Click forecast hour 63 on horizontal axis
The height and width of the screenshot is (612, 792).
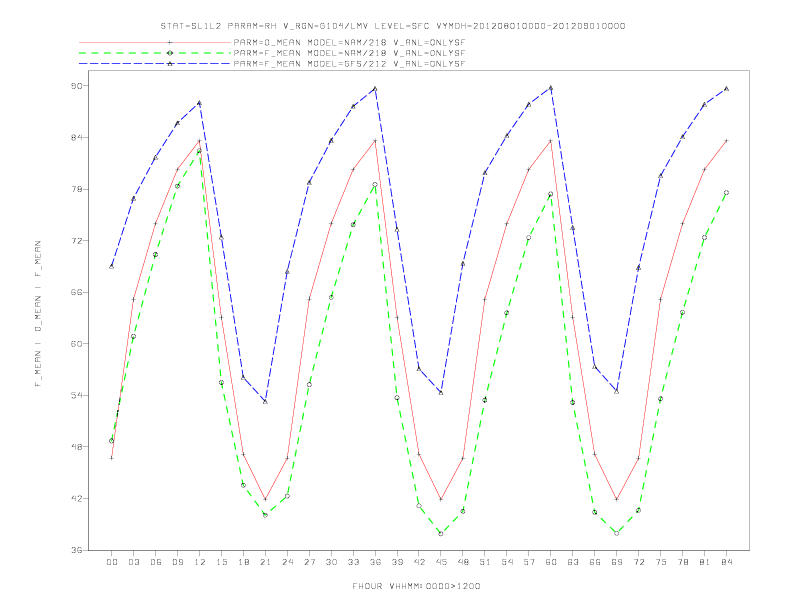click(573, 562)
